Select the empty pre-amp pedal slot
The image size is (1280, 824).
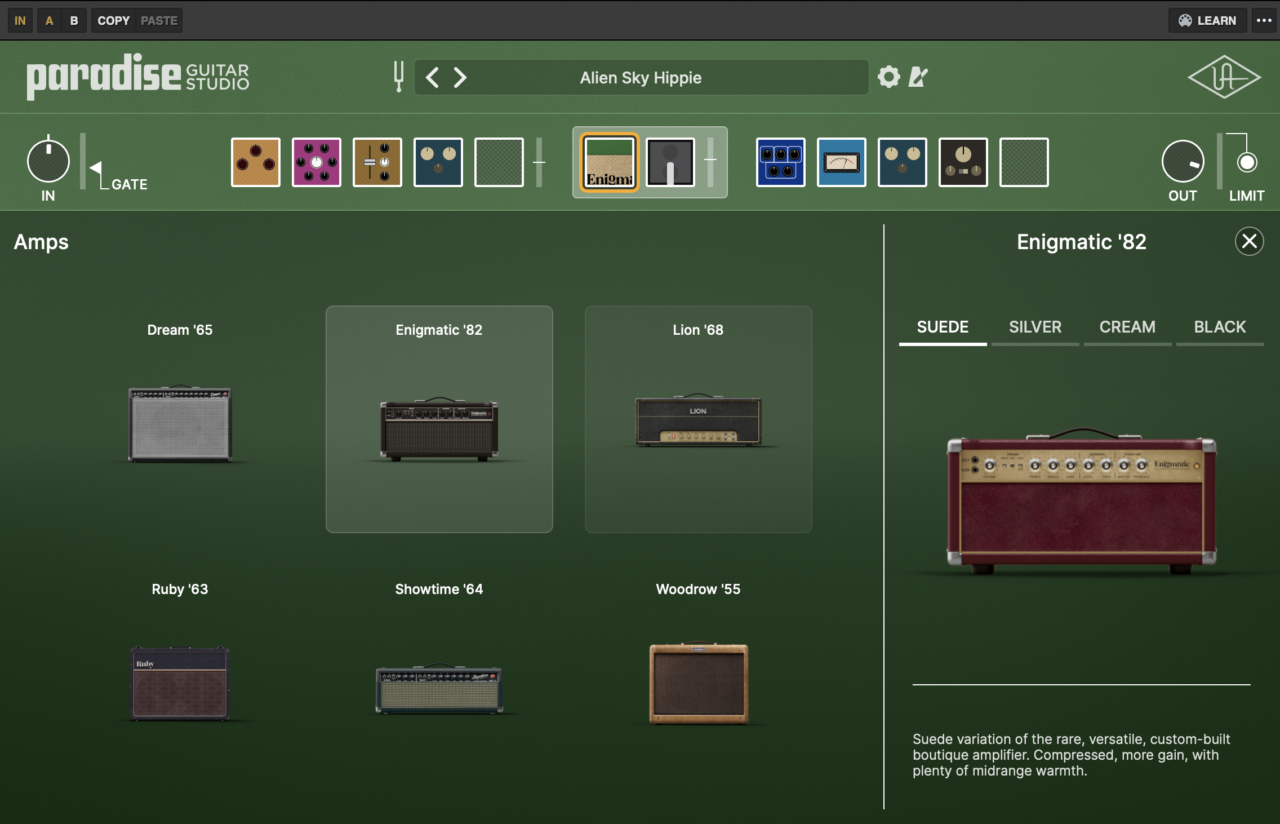(x=499, y=162)
